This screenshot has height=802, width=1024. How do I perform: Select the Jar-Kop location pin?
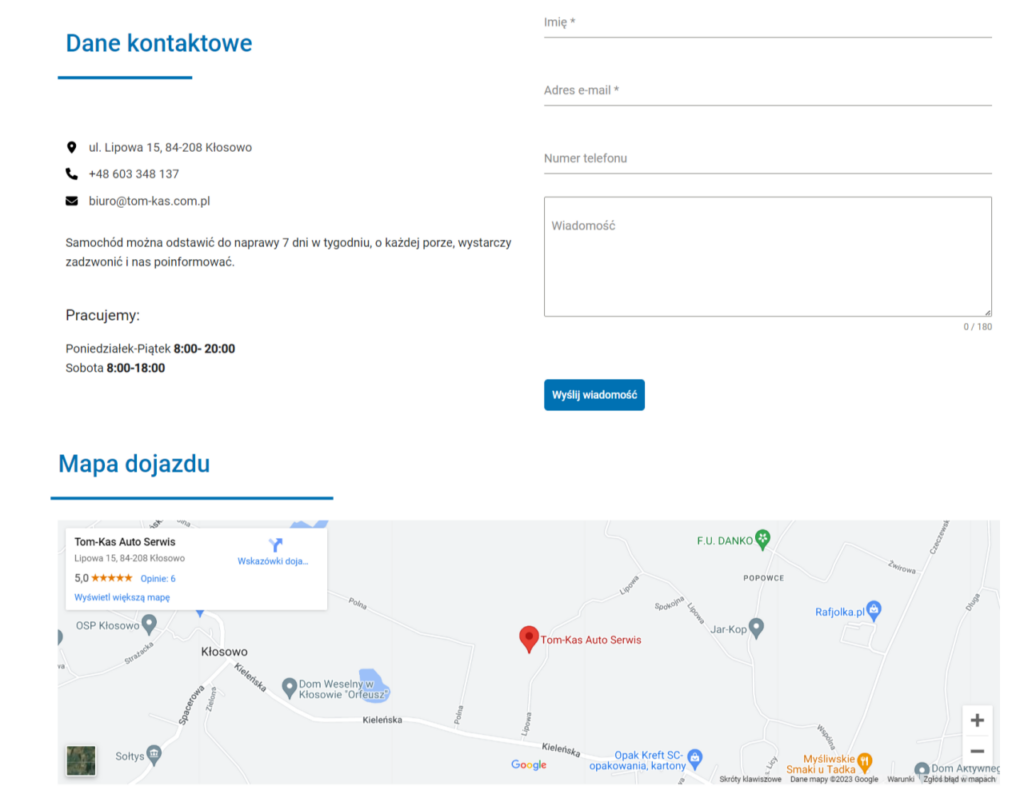(x=756, y=628)
